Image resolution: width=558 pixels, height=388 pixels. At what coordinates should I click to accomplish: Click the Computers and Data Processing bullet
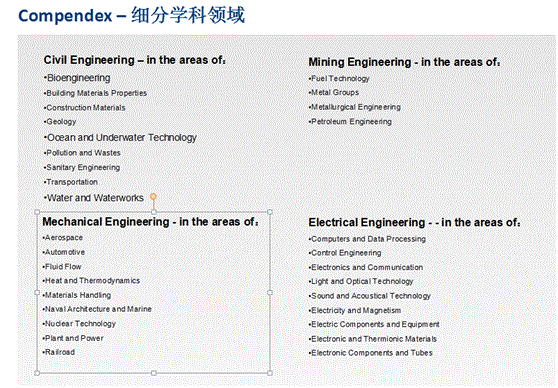[x=367, y=239]
